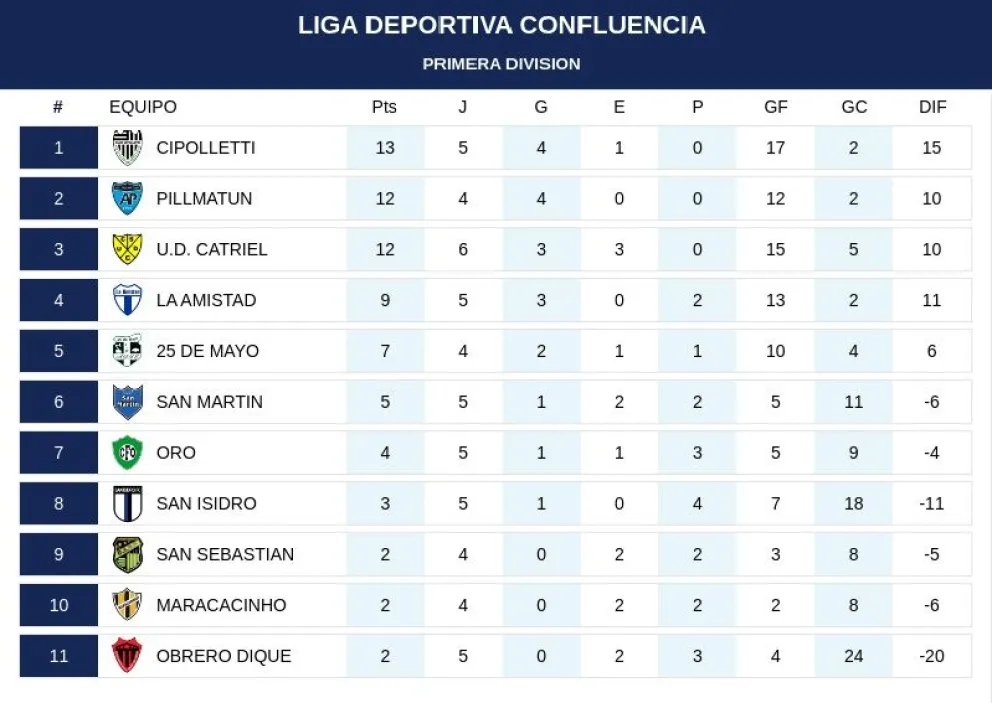Click the LA AMISTAD team name
The height and width of the screenshot is (703, 992).
[x=206, y=300]
